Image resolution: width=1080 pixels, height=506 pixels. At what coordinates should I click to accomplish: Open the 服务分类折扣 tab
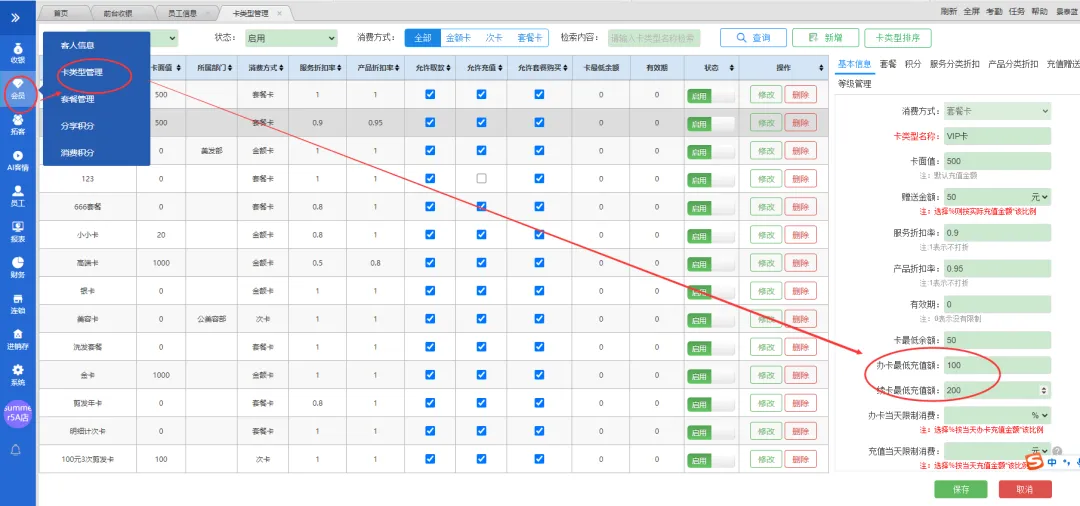tap(954, 63)
